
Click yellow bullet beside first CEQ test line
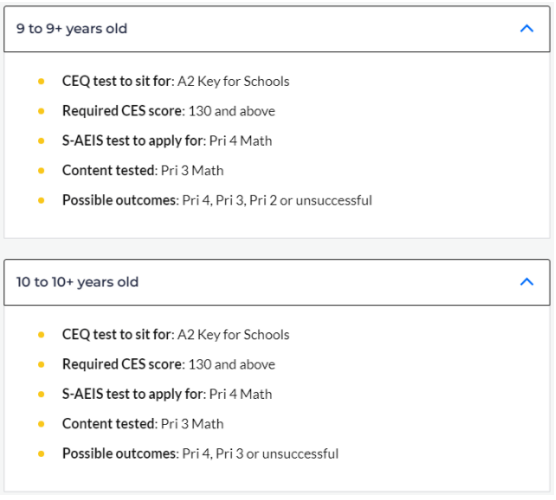[41, 82]
